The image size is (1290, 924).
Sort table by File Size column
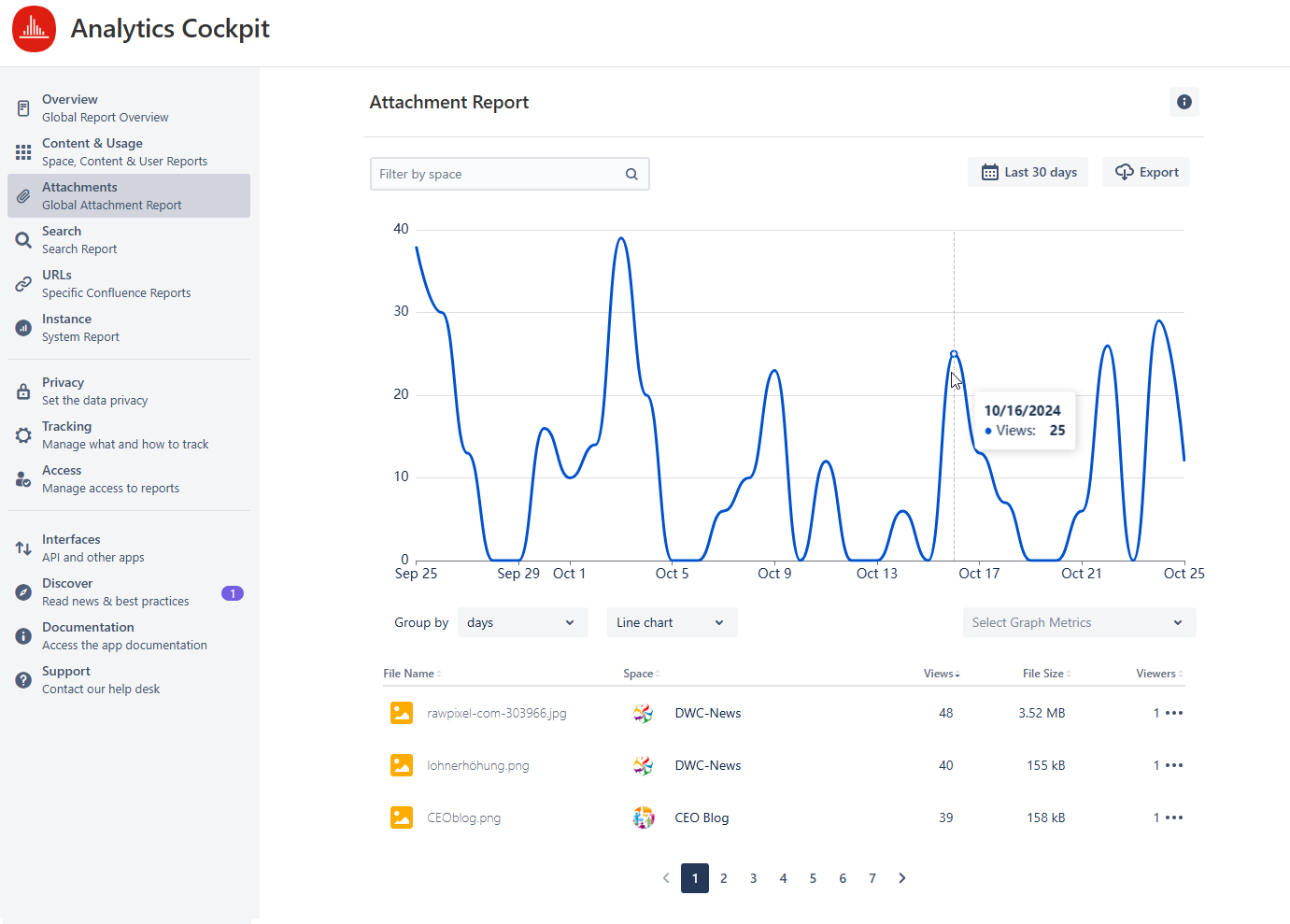coord(1045,674)
